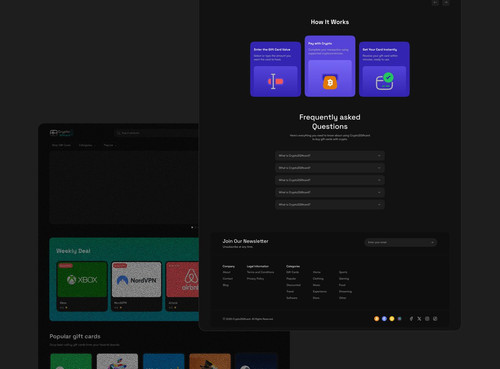Click the red discount badge on Xbox card

[66, 266]
